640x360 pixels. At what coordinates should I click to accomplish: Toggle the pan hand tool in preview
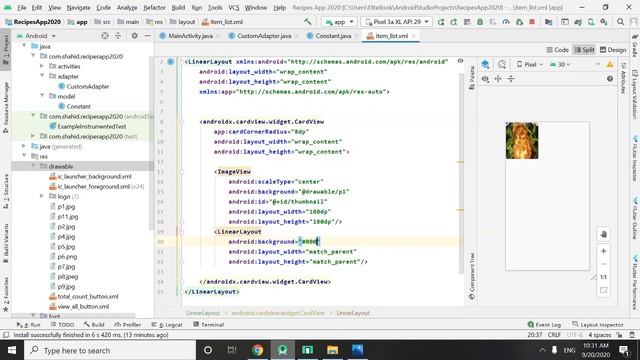tap(603, 234)
